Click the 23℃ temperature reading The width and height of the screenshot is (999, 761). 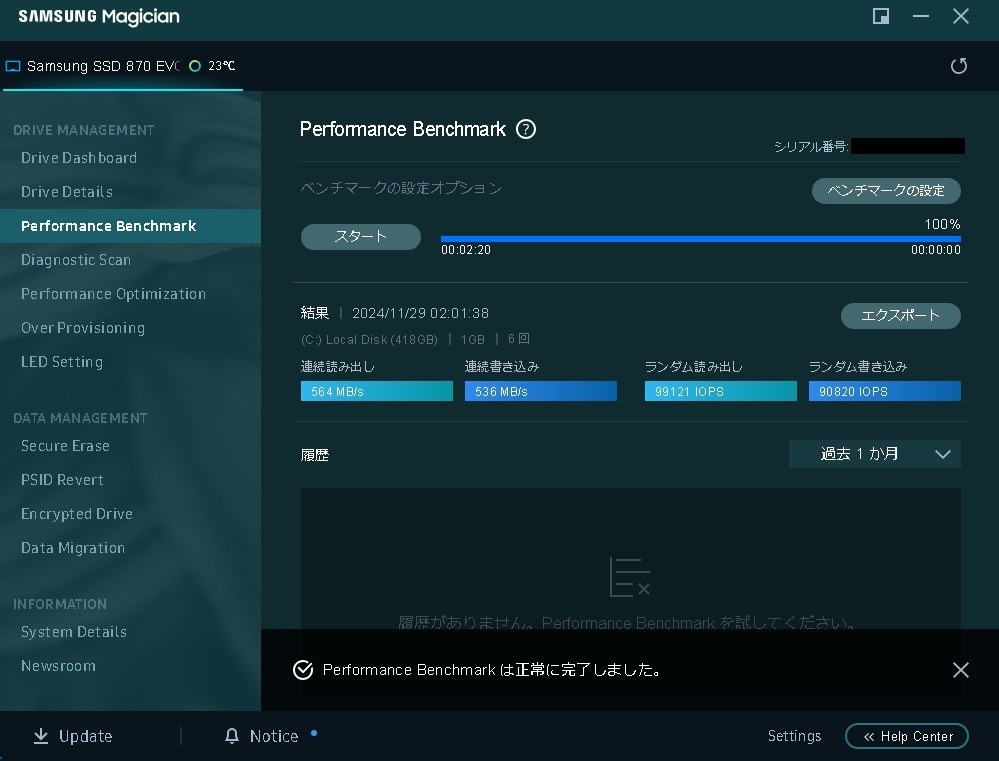coord(222,66)
